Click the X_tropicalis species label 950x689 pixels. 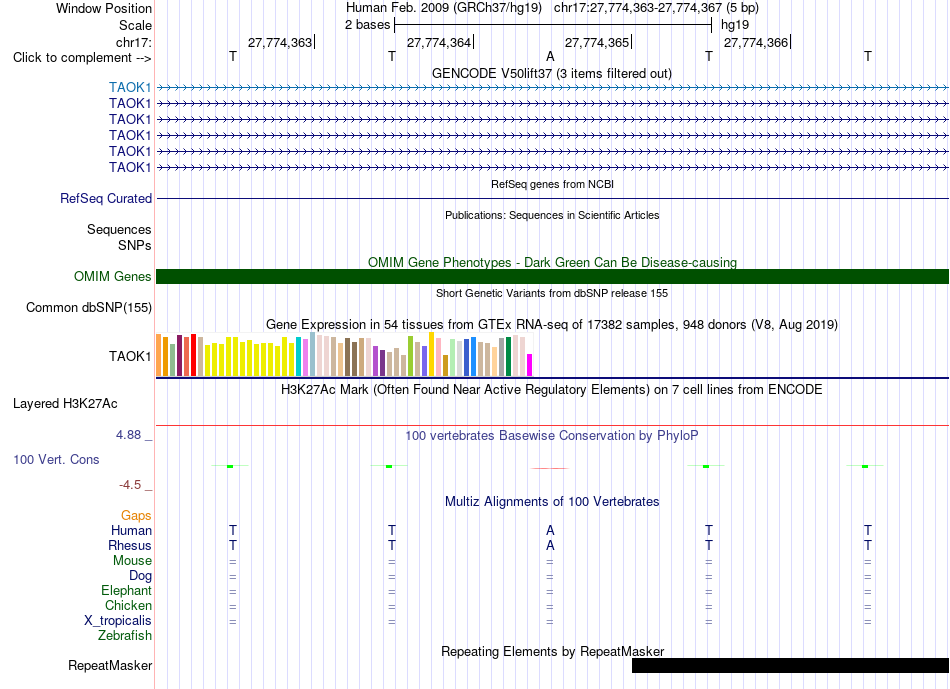point(118,621)
